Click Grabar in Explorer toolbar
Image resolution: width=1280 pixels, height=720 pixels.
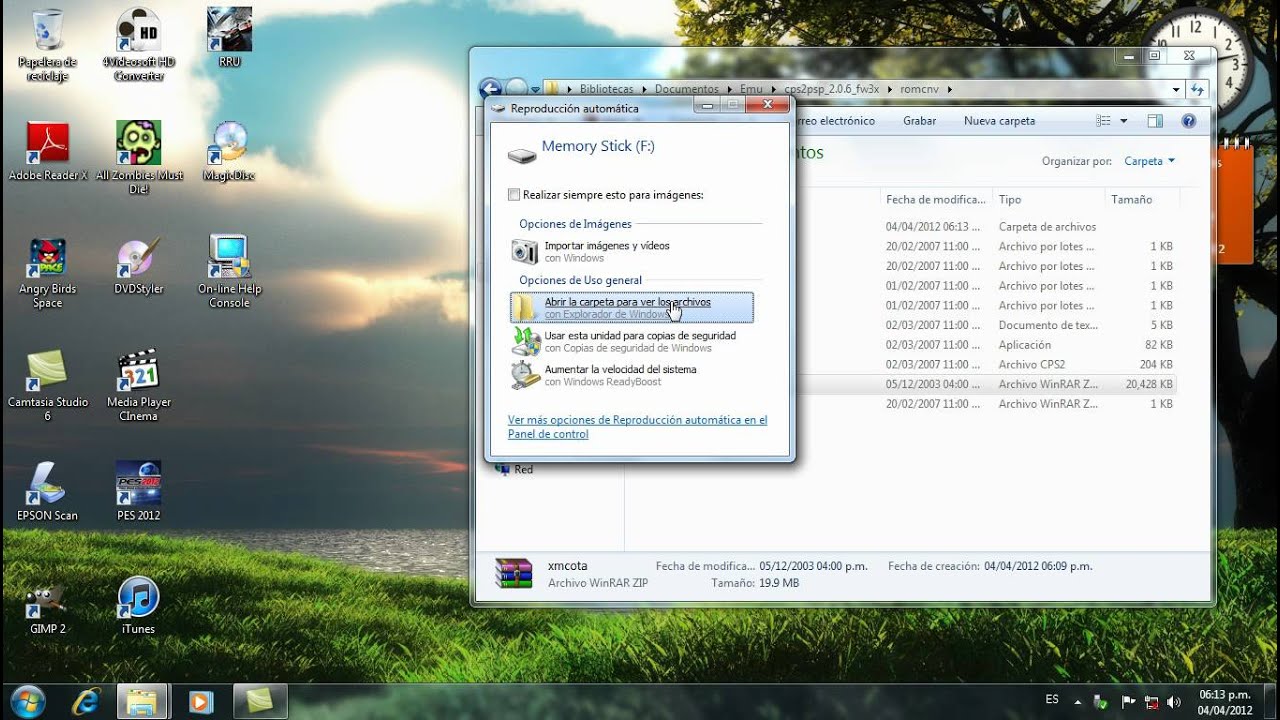coord(920,121)
